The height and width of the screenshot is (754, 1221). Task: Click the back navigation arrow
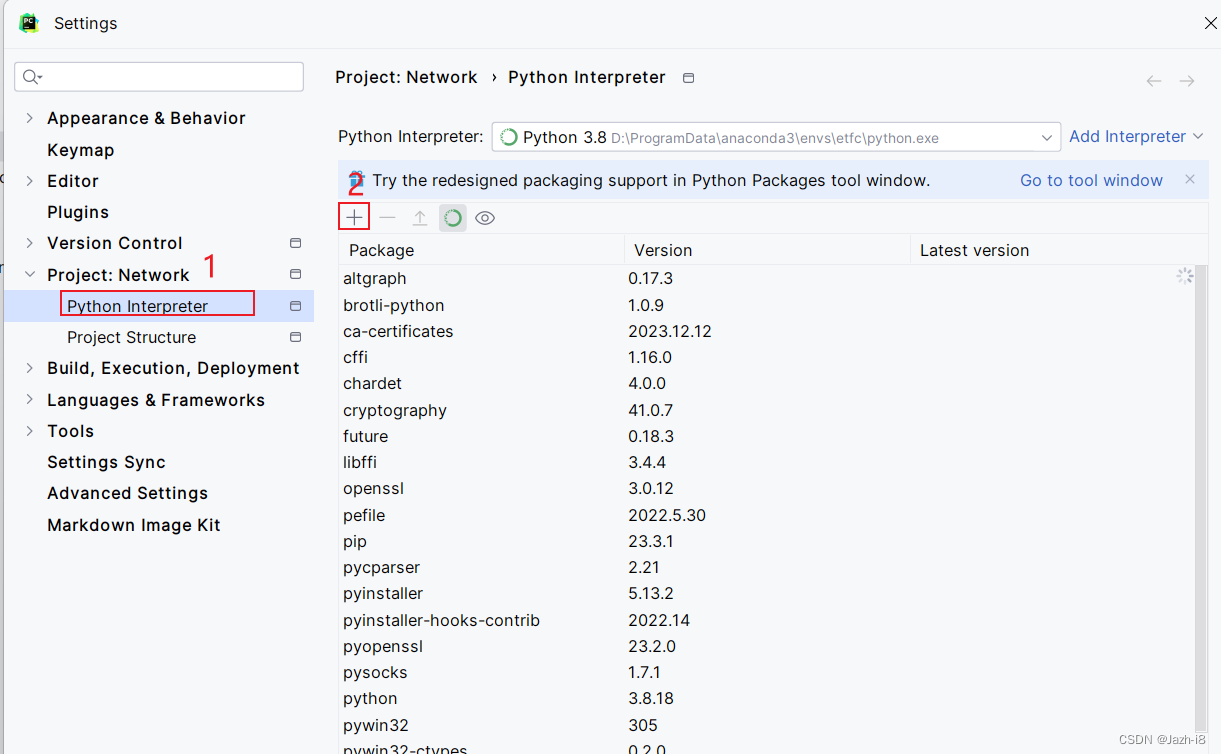click(x=1154, y=81)
